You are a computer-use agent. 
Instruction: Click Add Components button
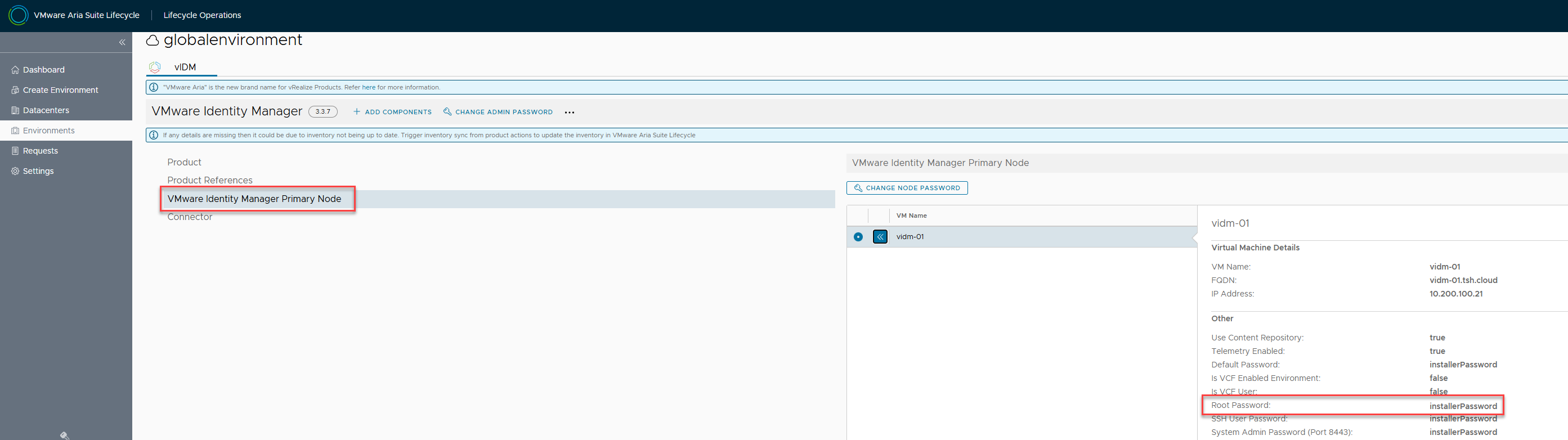(393, 112)
